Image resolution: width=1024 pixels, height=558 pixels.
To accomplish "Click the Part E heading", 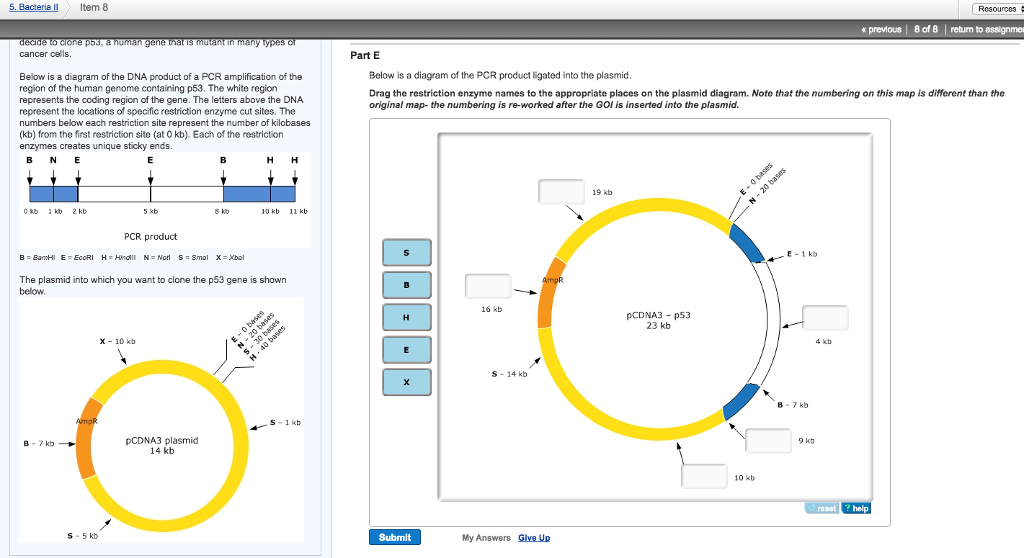I will pyautogui.click(x=364, y=56).
